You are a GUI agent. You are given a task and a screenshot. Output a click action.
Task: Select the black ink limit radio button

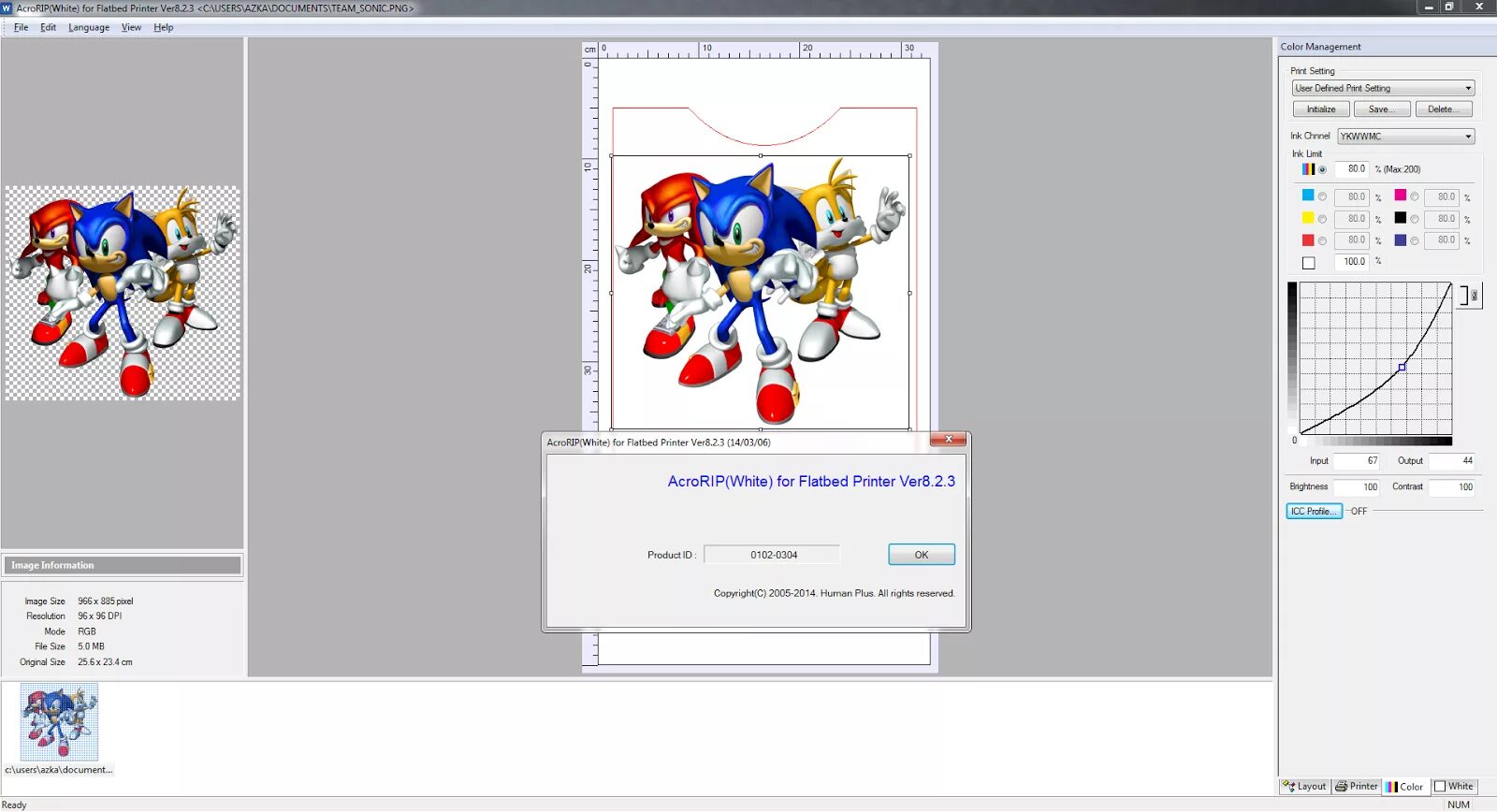pyautogui.click(x=1415, y=219)
